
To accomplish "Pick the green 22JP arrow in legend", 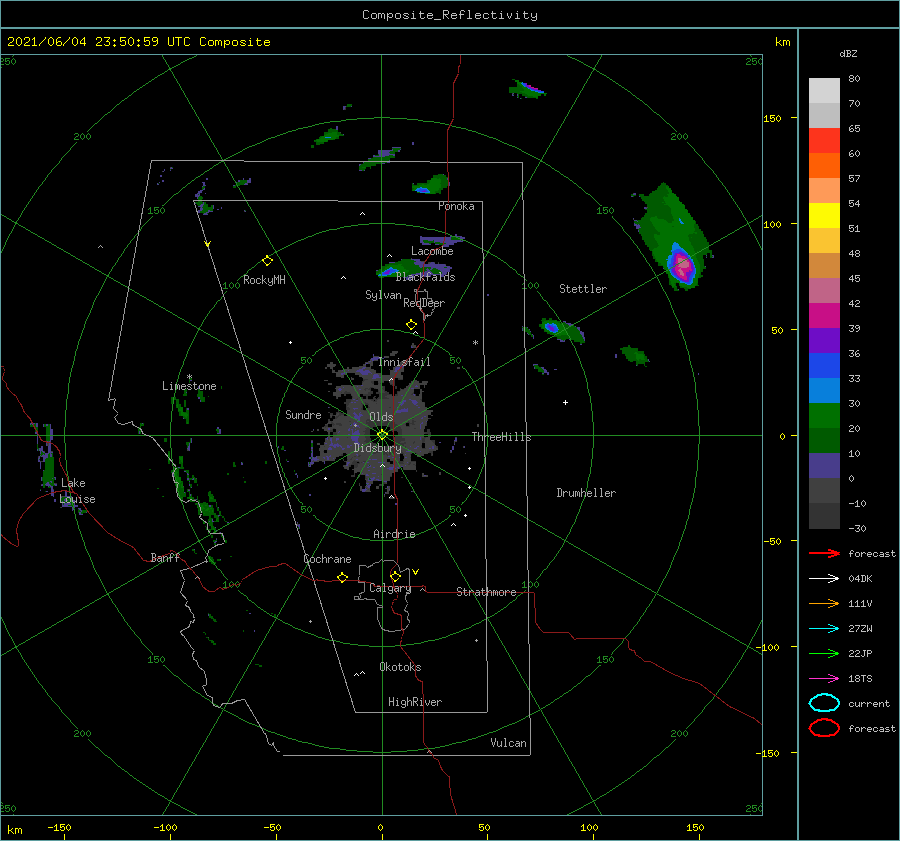I will point(824,653).
